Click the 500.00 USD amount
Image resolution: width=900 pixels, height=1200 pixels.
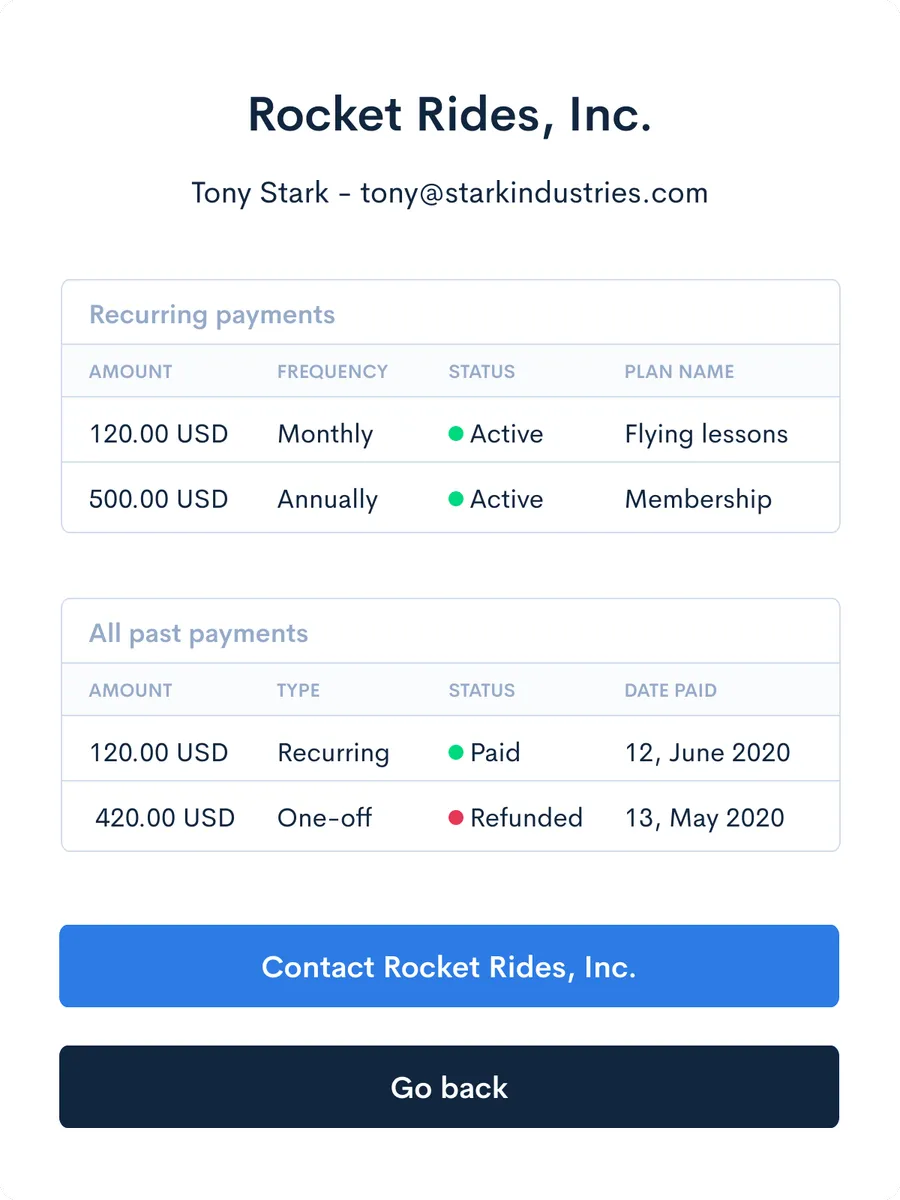[159, 499]
